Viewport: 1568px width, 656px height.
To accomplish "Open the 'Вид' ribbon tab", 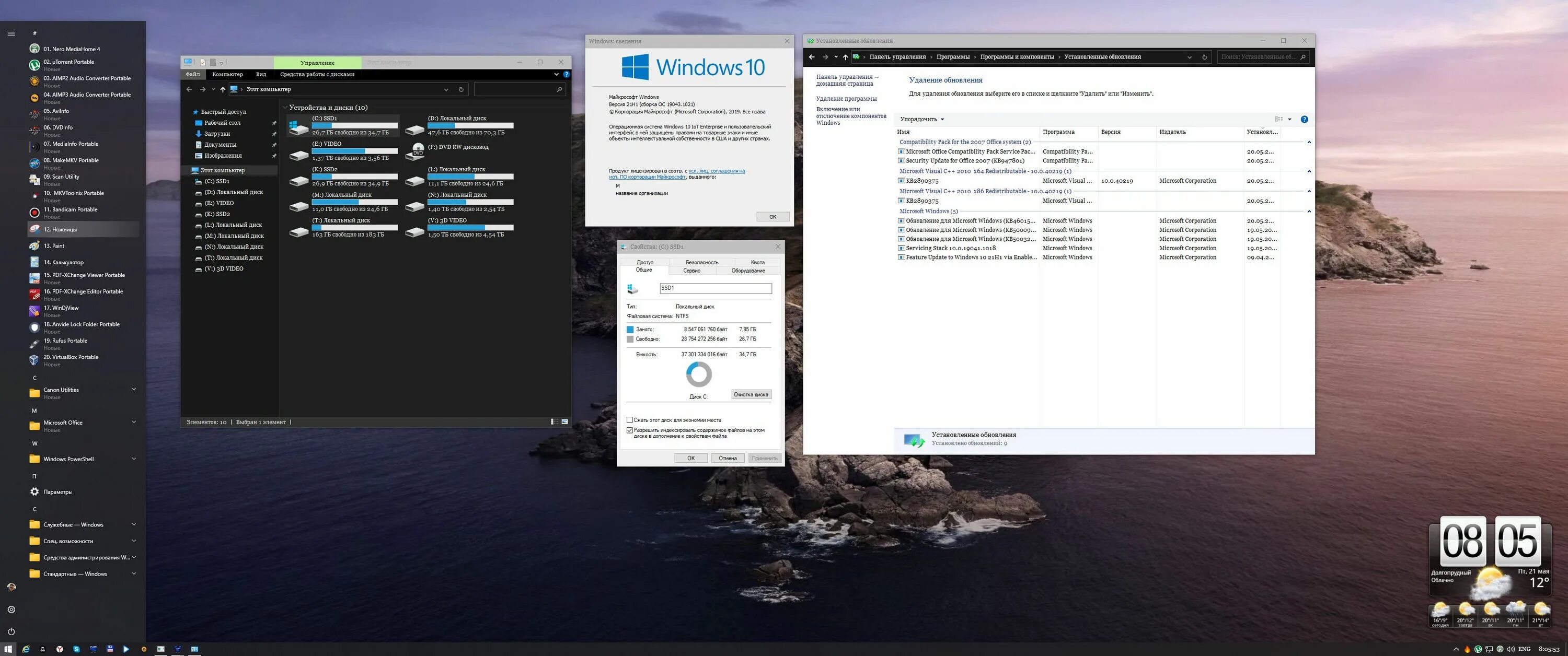I will (261, 74).
